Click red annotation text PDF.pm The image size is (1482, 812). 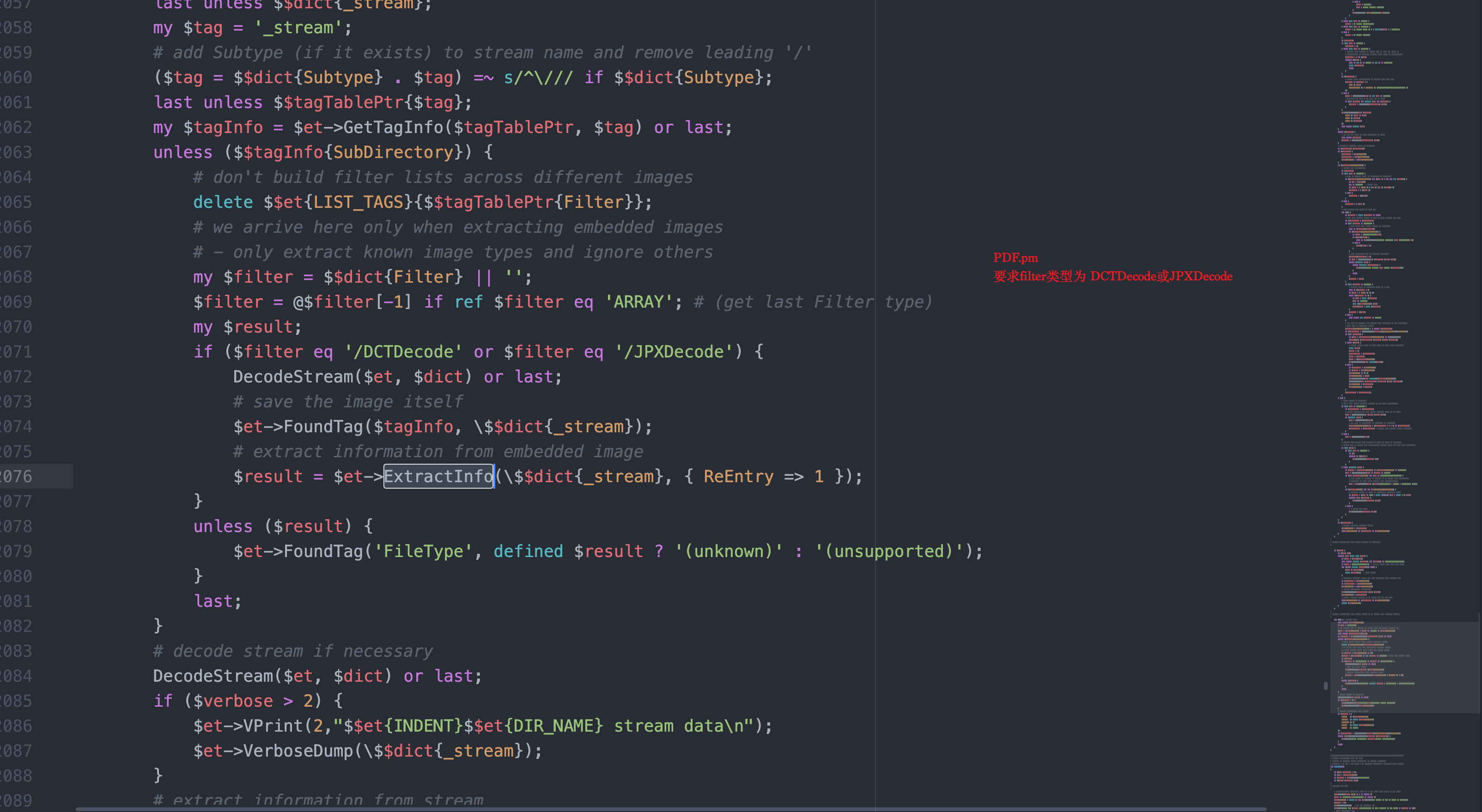[1015, 258]
